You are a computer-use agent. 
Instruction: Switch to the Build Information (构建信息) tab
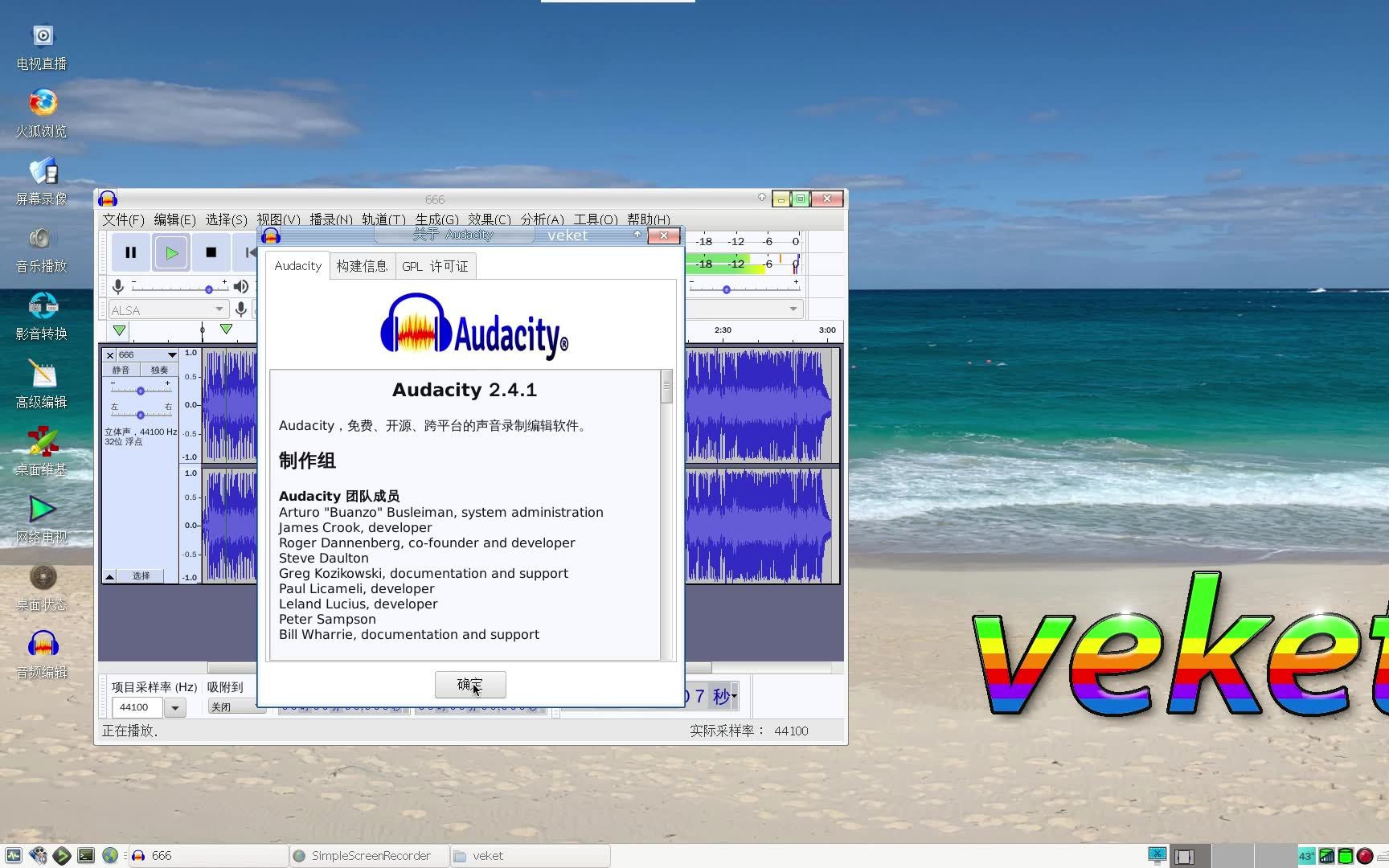(x=362, y=266)
